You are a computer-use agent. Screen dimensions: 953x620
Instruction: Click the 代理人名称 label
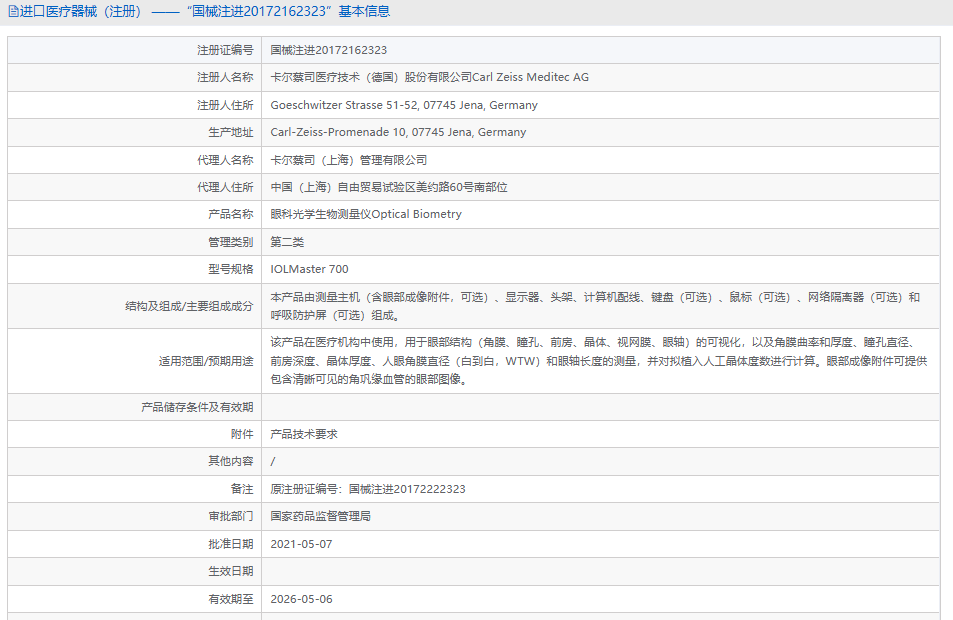[x=225, y=160]
